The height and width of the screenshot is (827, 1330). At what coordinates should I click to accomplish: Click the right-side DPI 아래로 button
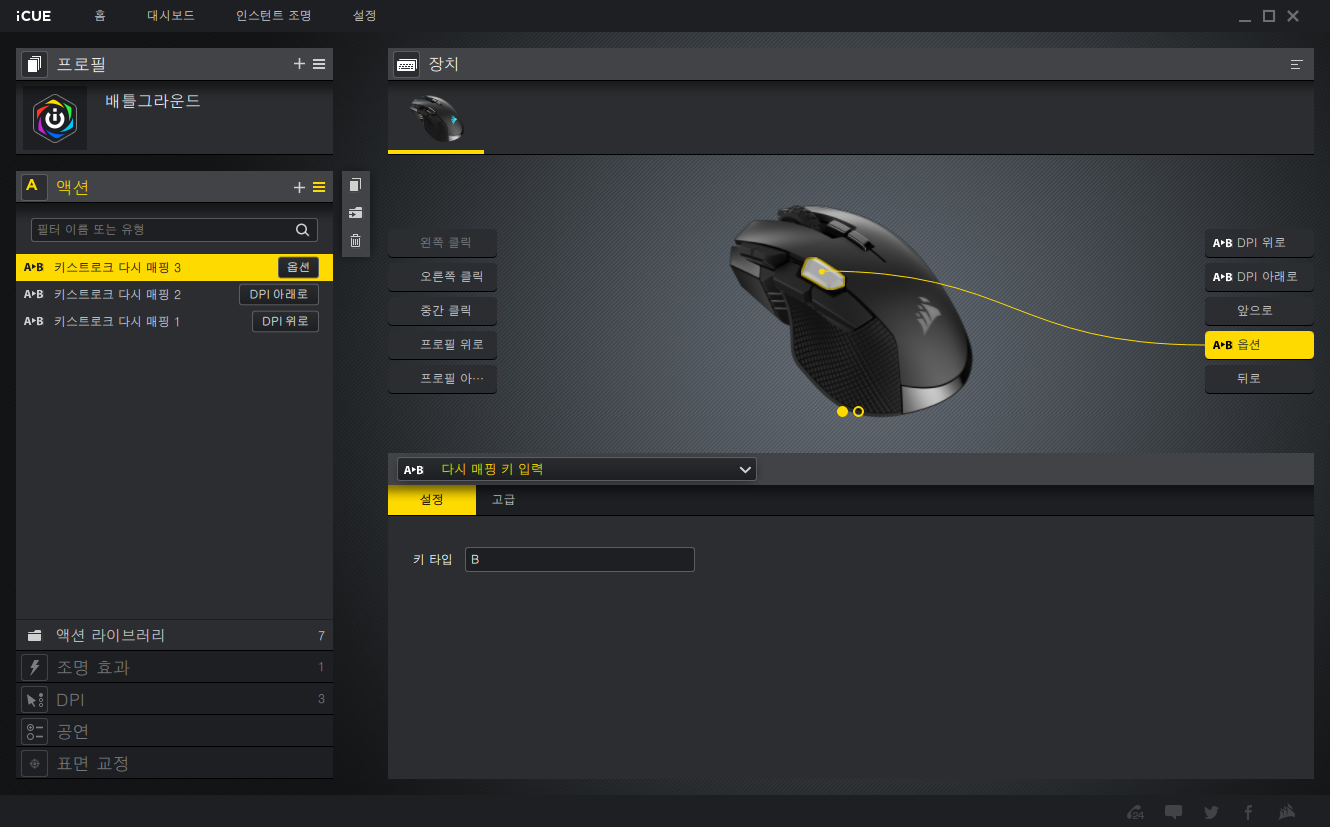(x=1259, y=276)
